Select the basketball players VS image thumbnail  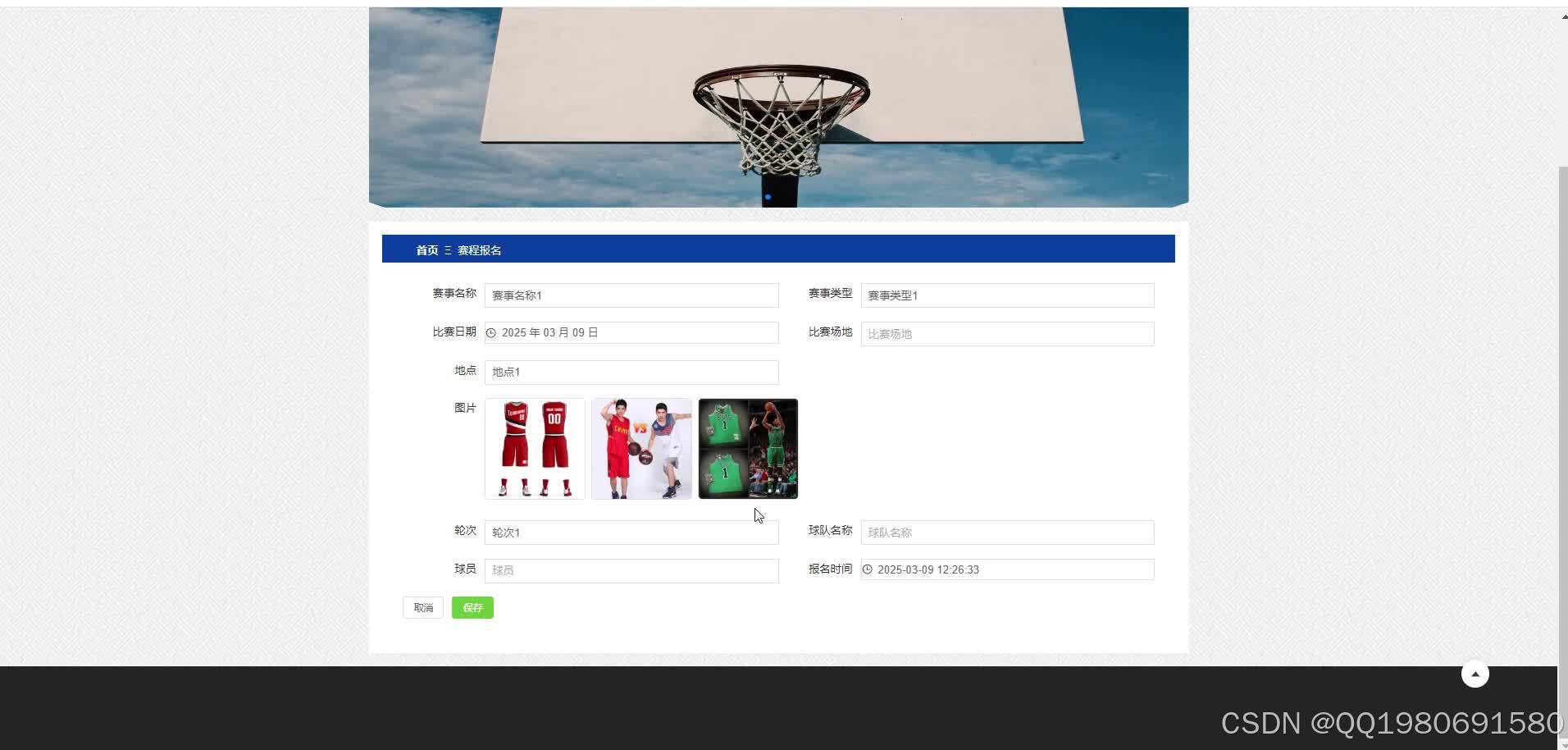(x=640, y=448)
